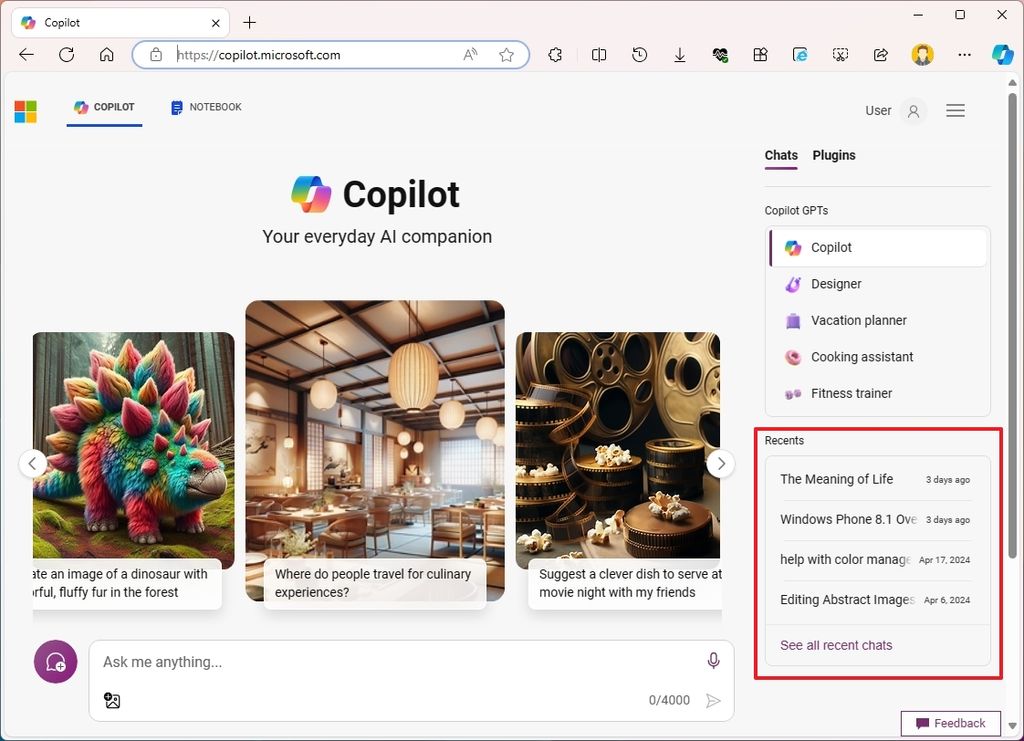Click the send message arrow icon

pos(714,700)
